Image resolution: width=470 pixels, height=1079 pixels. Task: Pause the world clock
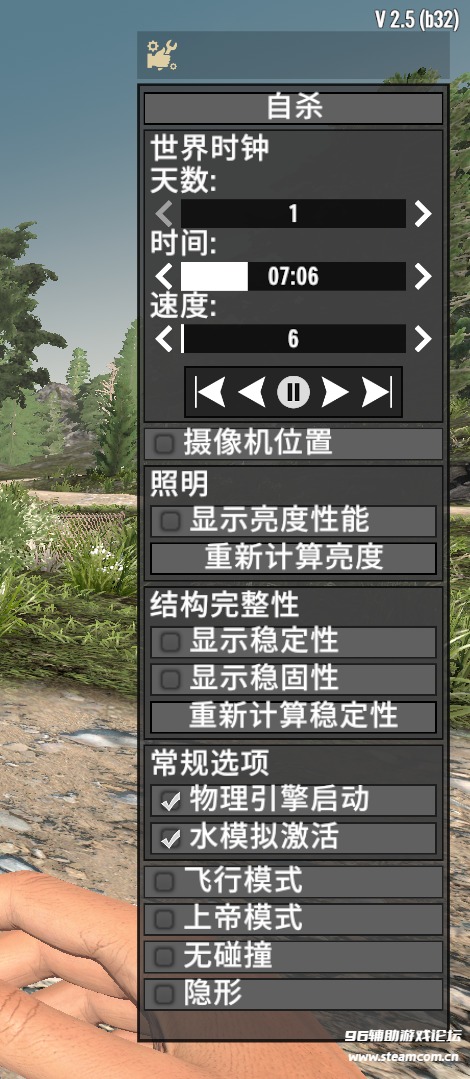coord(293,392)
